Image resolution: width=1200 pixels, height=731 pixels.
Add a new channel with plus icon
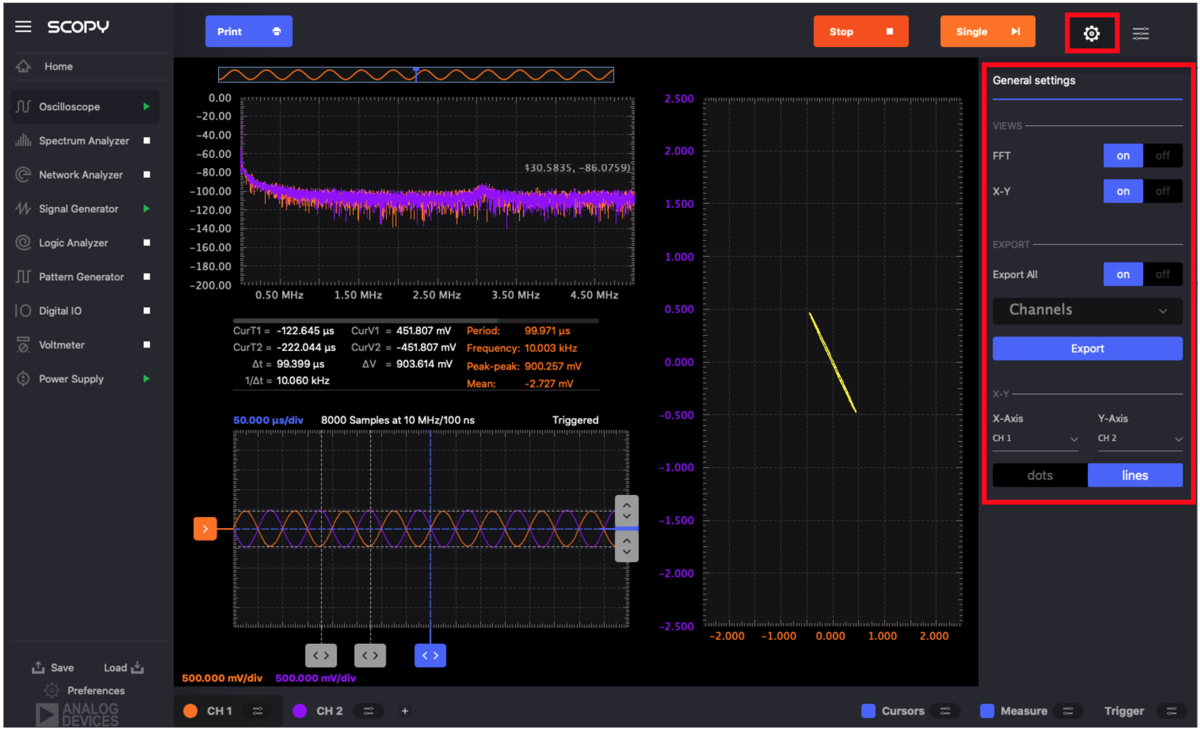point(405,712)
